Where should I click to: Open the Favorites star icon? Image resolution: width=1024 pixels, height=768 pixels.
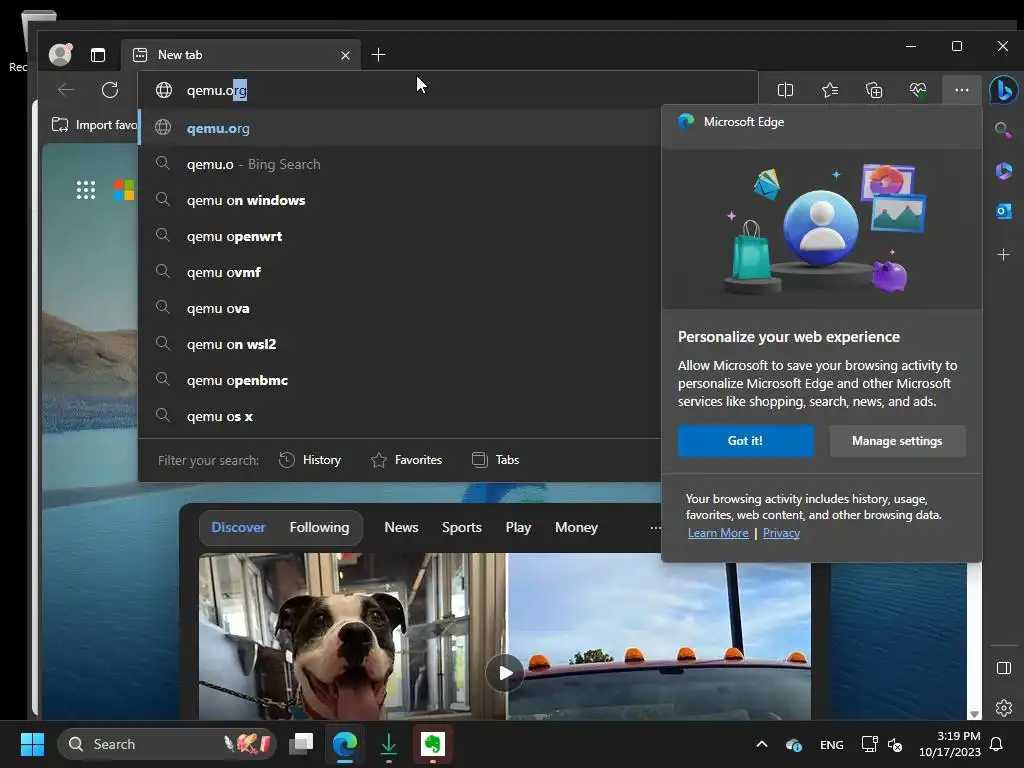pos(830,90)
